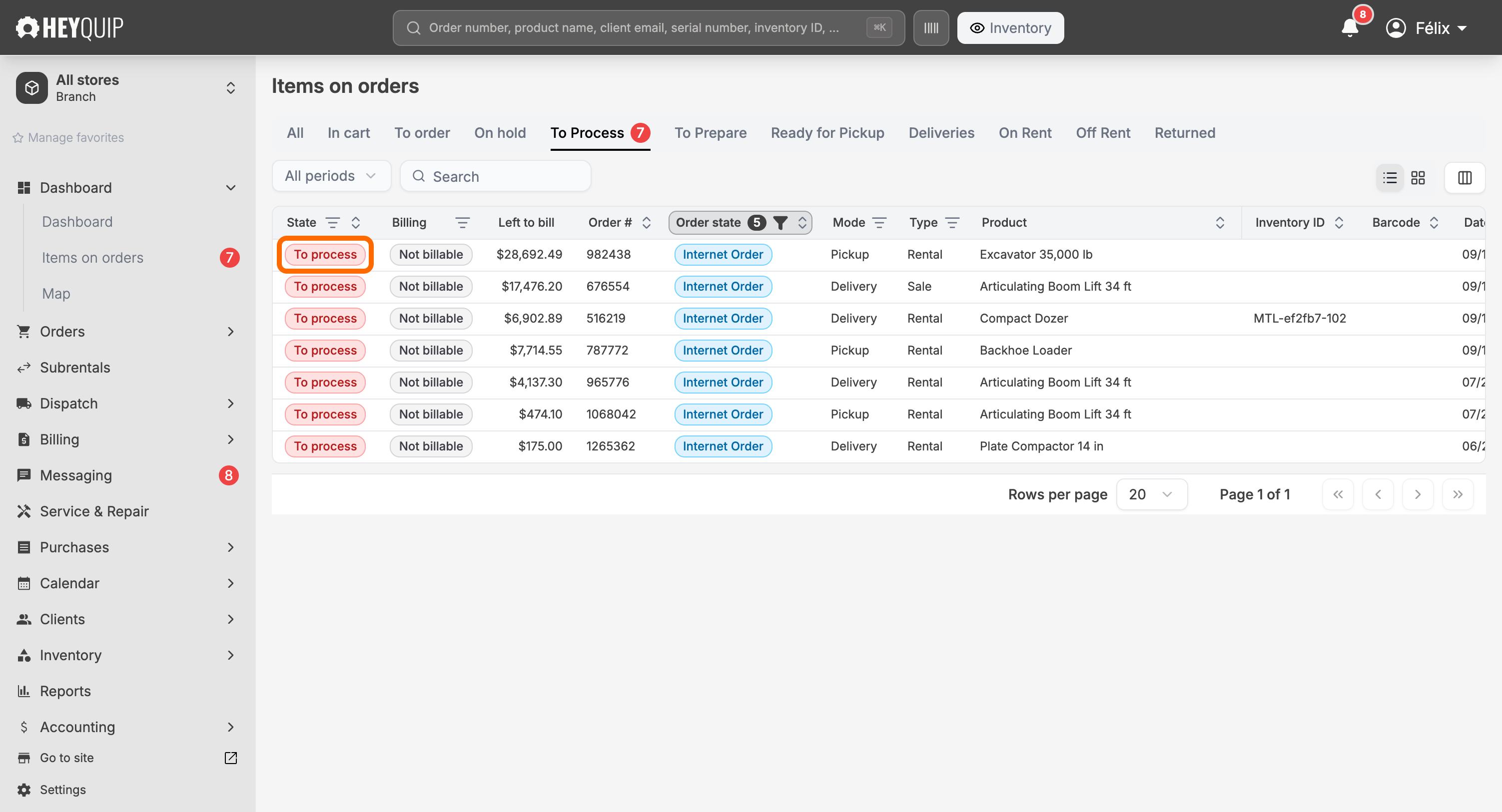The image size is (1502, 812).
Task: Open Rows per page dropdown
Action: tap(1151, 494)
